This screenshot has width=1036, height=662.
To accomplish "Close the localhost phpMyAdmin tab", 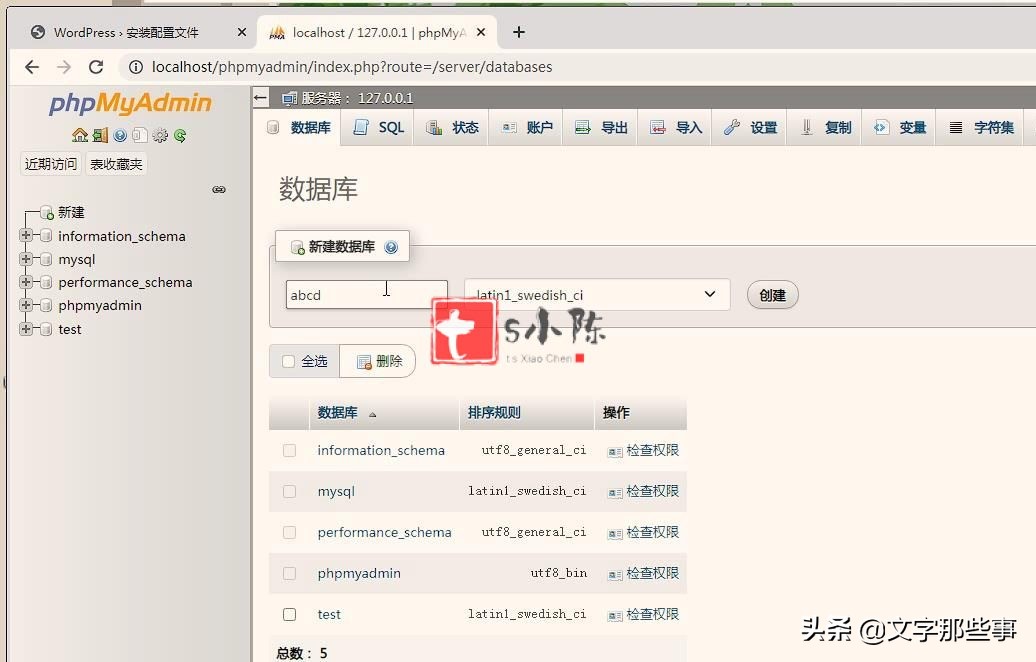I will pos(481,32).
